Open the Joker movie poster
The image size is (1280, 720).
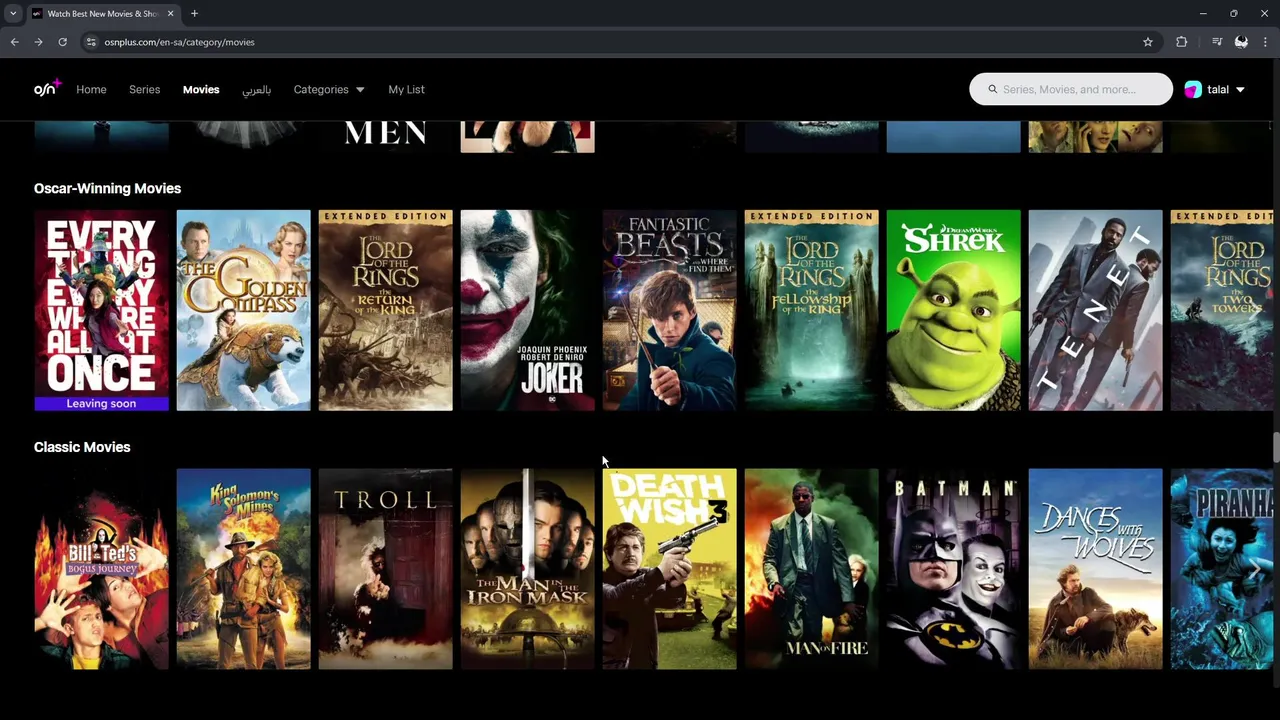pyautogui.click(x=527, y=310)
